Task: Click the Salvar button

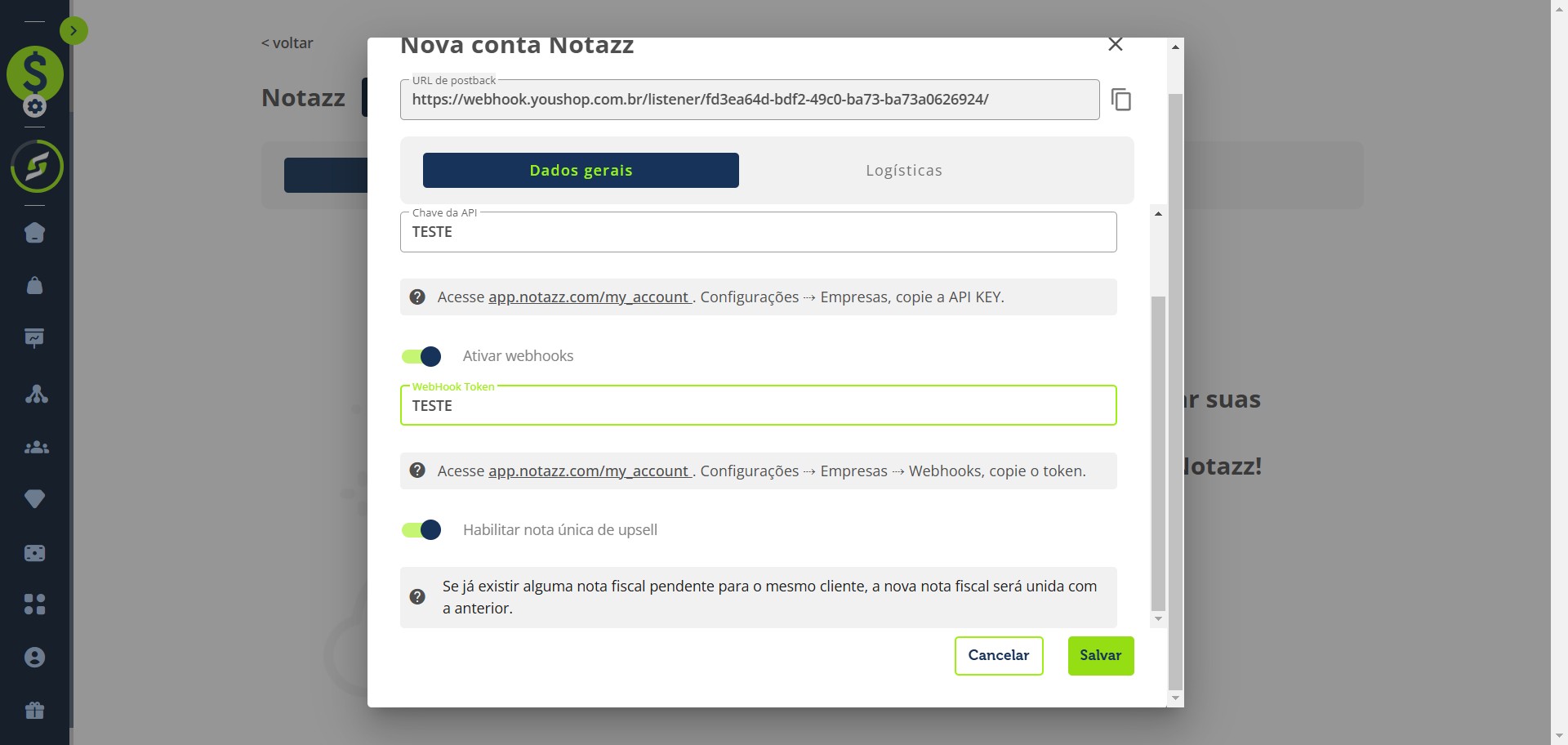Action: [1101, 656]
